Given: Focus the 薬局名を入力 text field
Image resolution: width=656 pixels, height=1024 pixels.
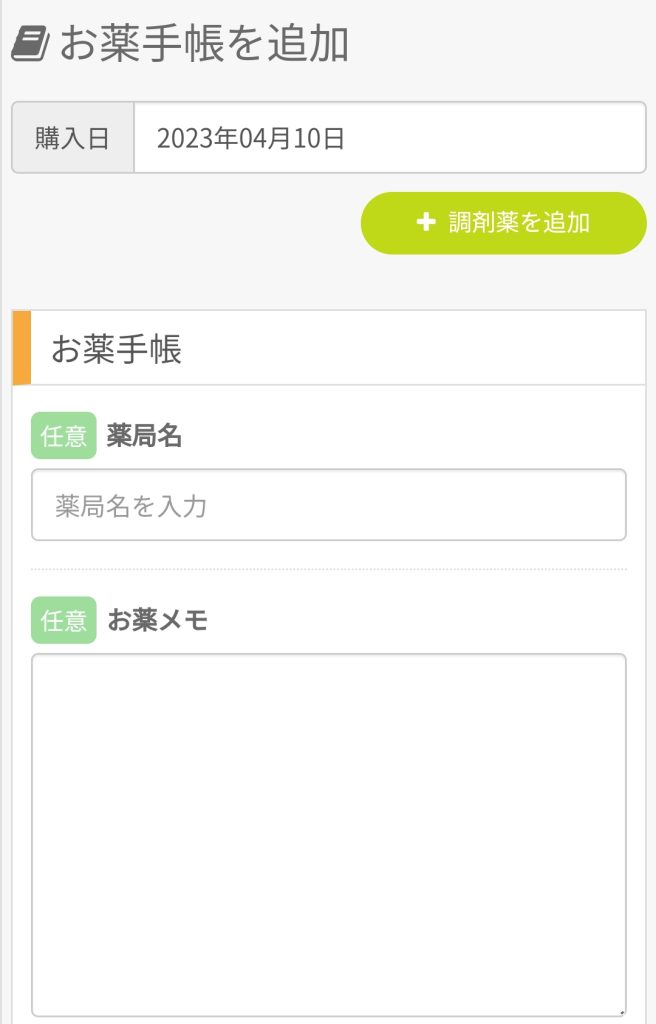Looking at the screenshot, I should (328, 505).
